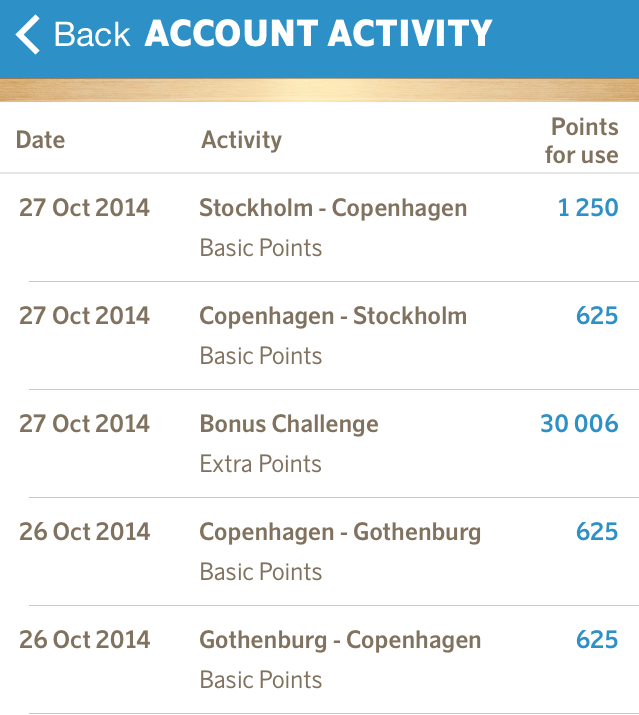Click the 30 006 points value
The height and width of the screenshot is (715, 639).
tap(579, 424)
